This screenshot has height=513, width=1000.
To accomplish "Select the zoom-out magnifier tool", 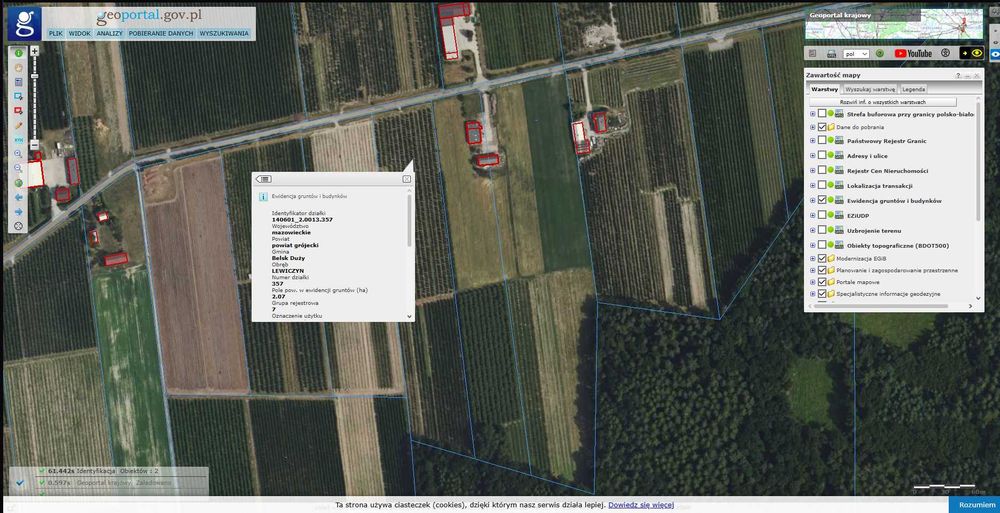I will [x=18, y=168].
